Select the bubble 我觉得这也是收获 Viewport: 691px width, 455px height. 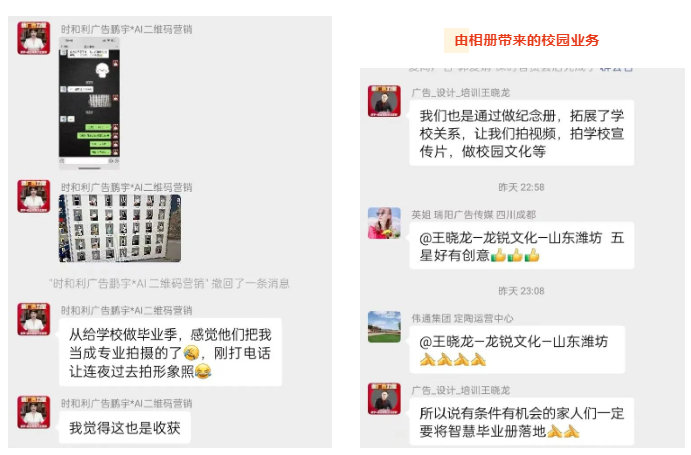click(125, 428)
